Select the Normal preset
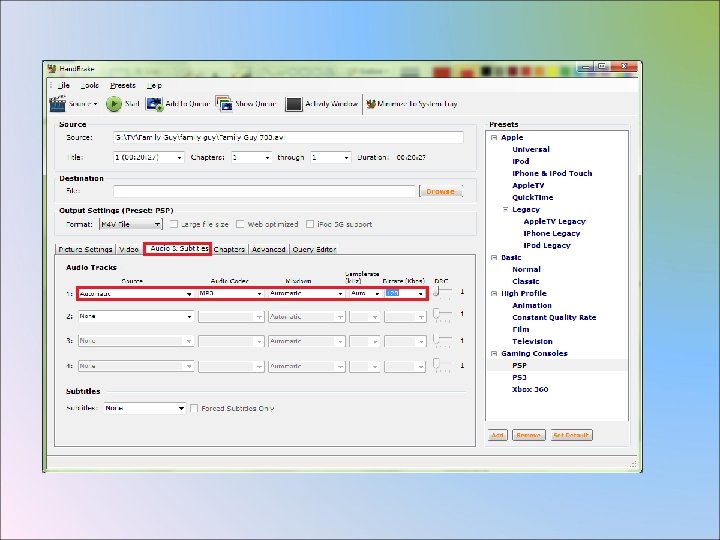The width and height of the screenshot is (720, 540). point(526,270)
